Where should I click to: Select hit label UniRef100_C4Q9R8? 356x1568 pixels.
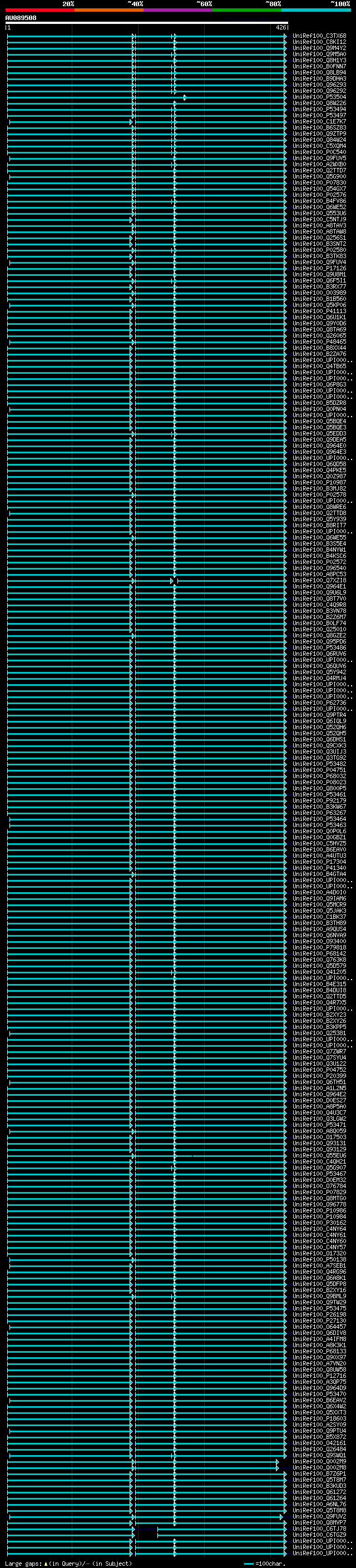(x=319, y=605)
